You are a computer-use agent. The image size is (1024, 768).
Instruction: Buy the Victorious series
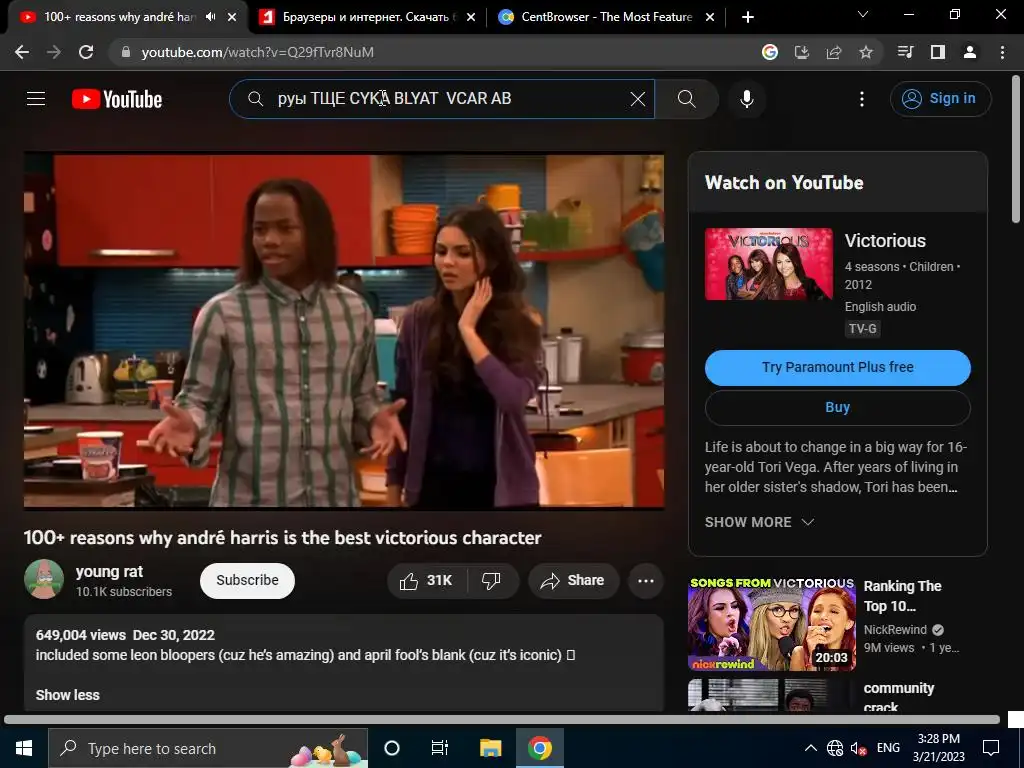pos(837,408)
